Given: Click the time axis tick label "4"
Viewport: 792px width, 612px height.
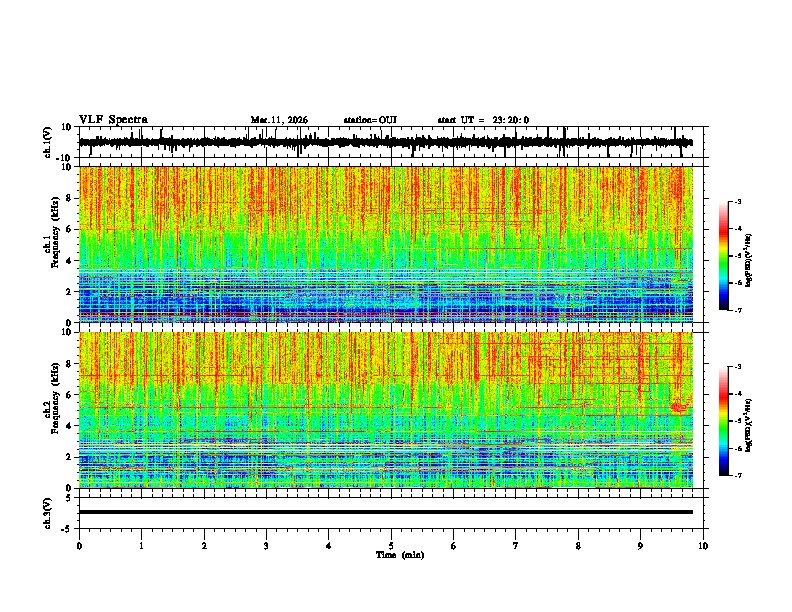Looking at the screenshot, I should coord(329,546).
